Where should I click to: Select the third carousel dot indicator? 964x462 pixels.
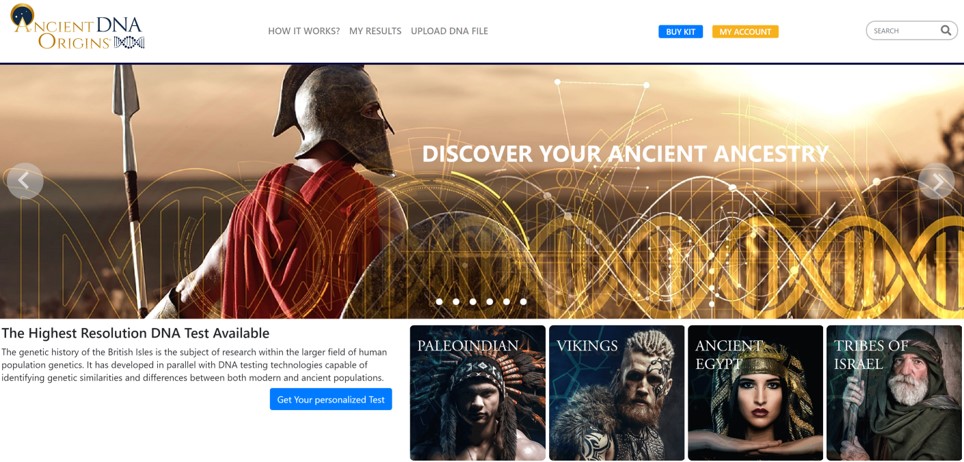[x=473, y=301]
